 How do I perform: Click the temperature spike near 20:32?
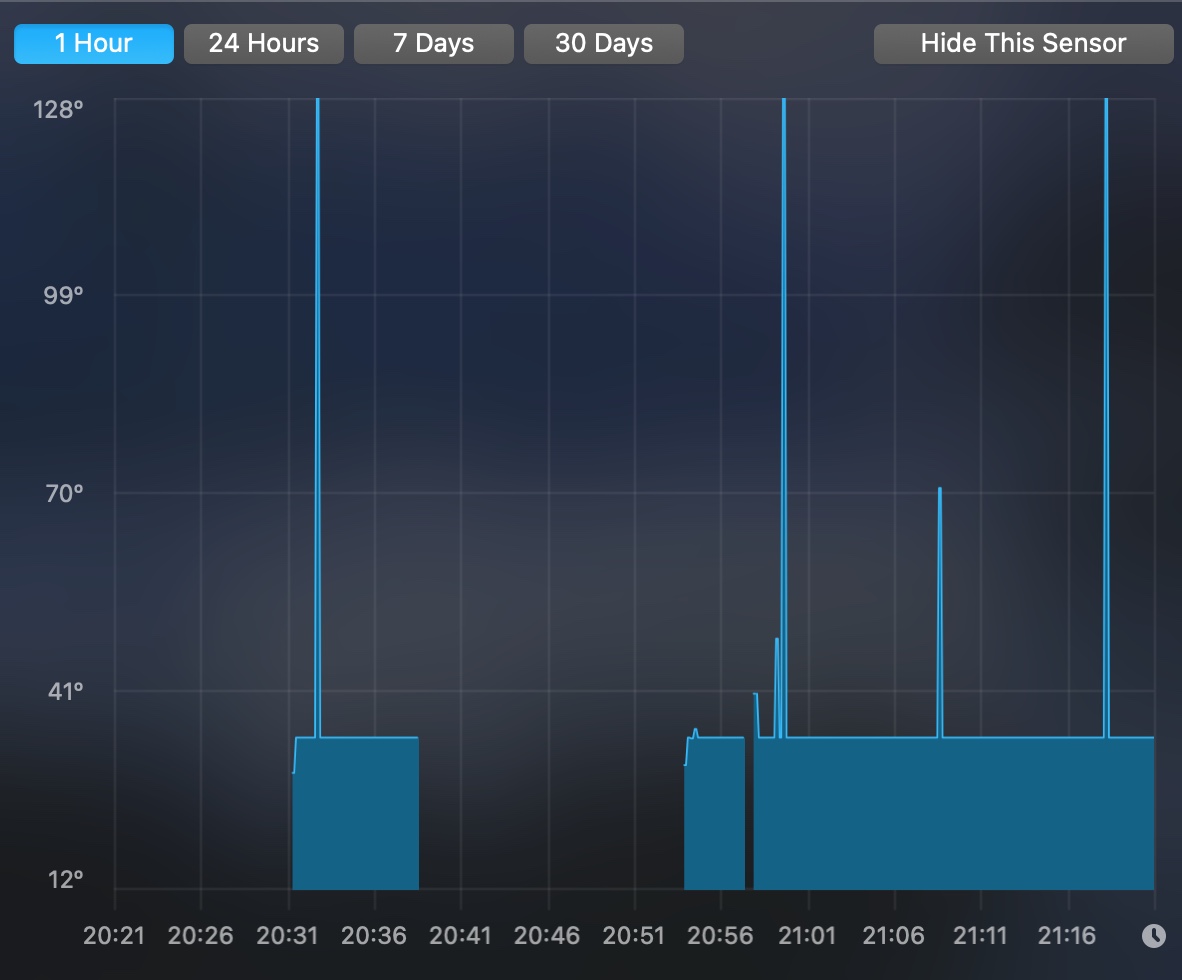point(318,400)
